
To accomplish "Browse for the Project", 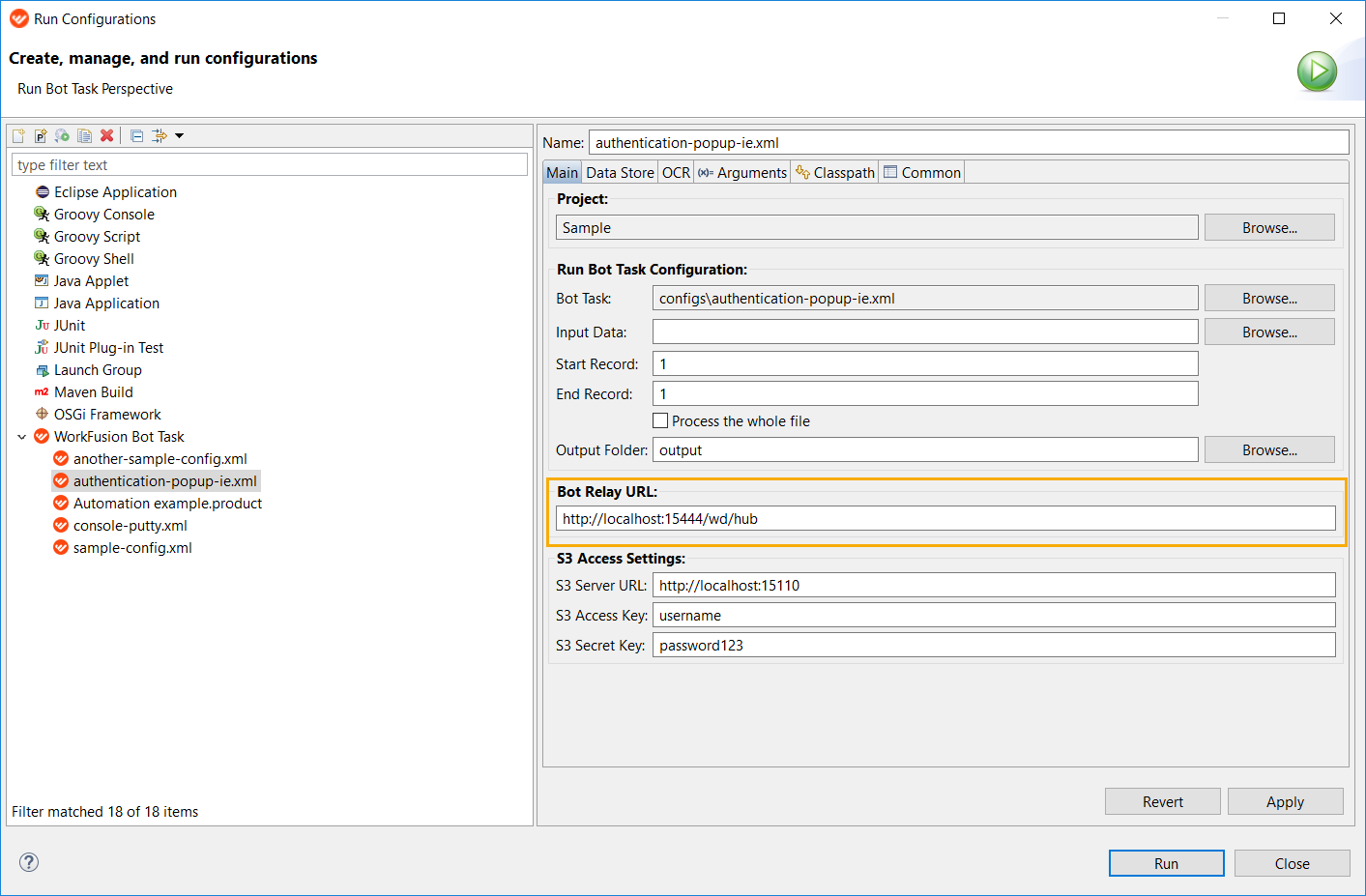I will click(x=1269, y=228).
